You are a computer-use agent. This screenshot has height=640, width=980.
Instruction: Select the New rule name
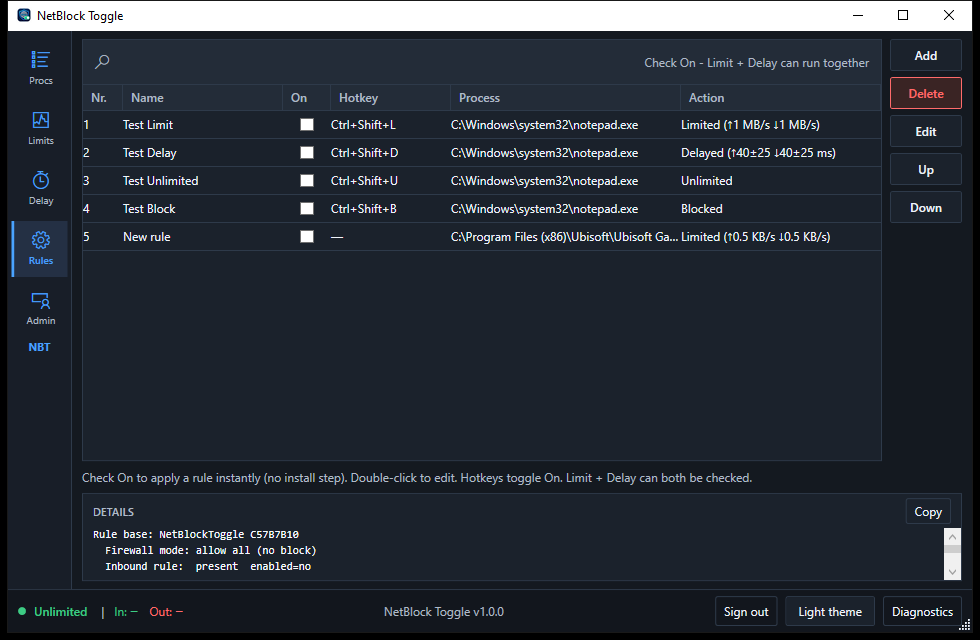pos(146,236)
